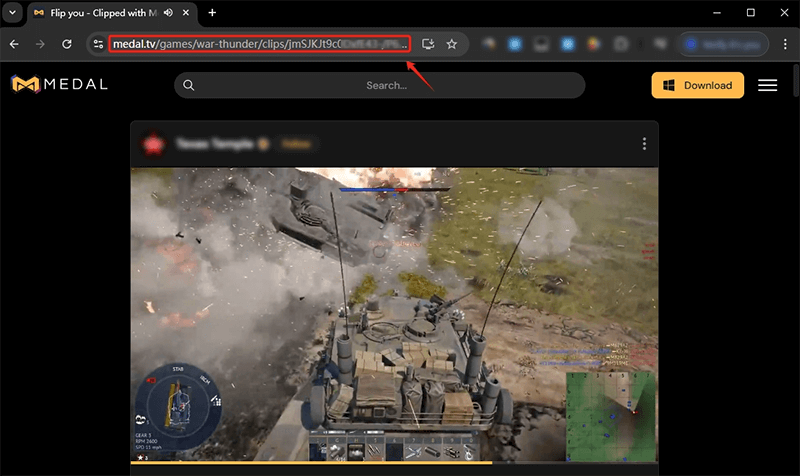Click the first browser extension icon
800x476 pixels.
(489, 44)
